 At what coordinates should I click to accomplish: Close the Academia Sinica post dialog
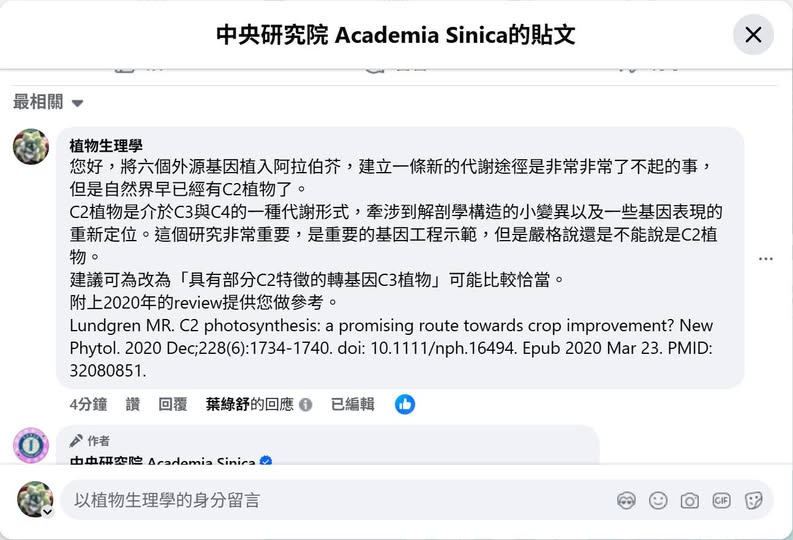[753, 35]
